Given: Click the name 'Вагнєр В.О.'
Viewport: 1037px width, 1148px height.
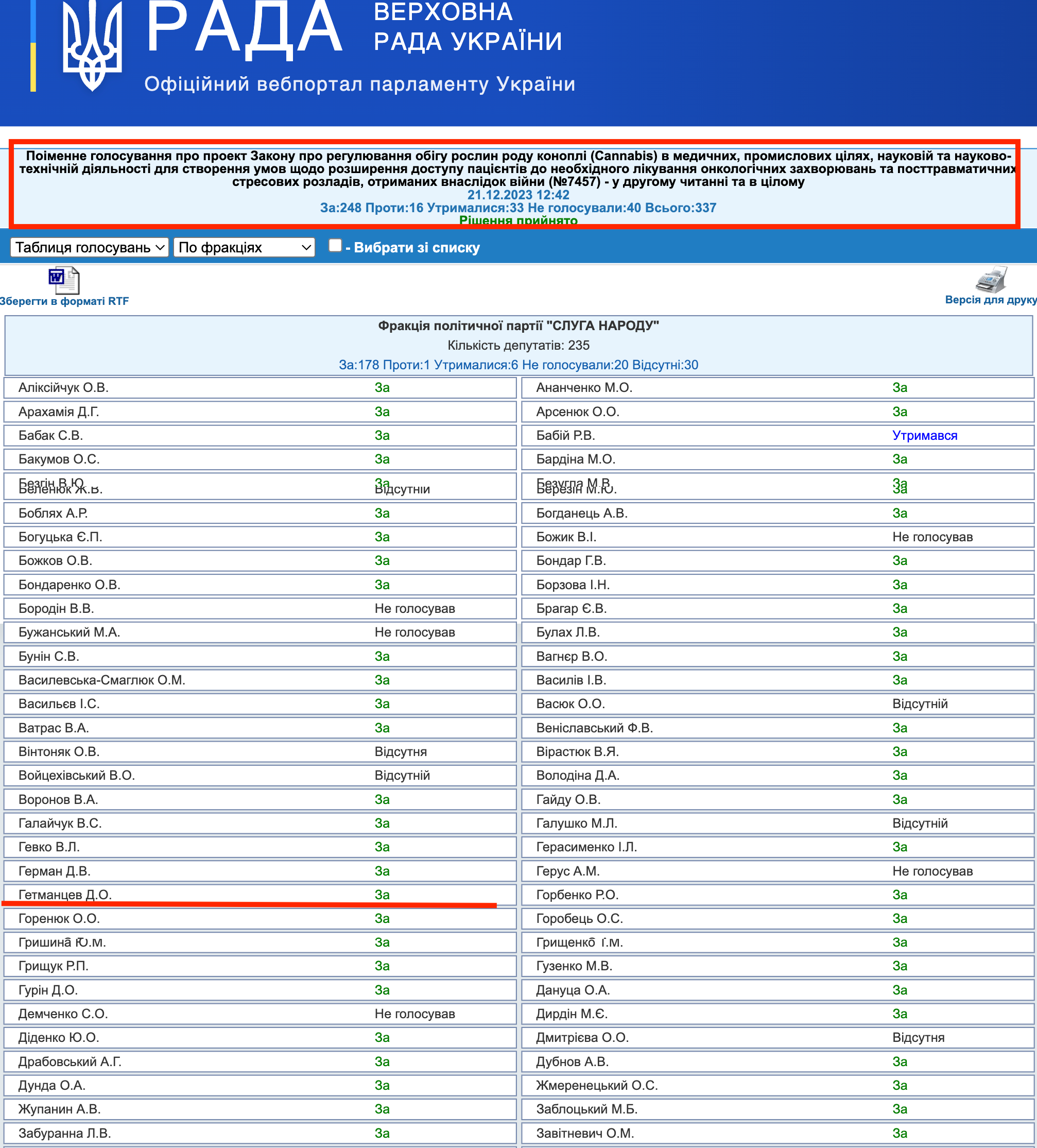Looking at the screenshot, I should pos(572,657).
